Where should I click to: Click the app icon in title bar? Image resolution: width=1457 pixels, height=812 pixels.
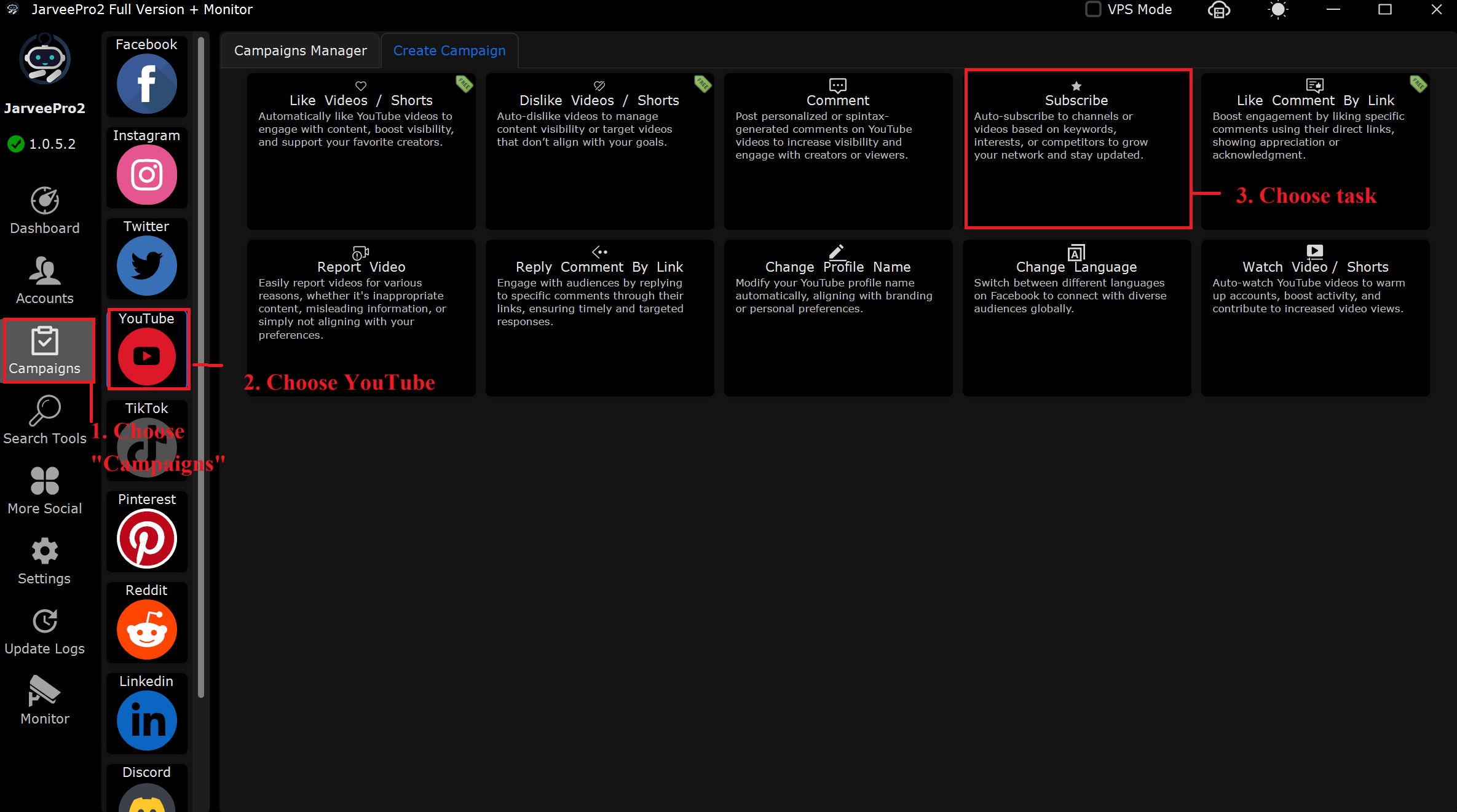click(x=13, y=9)
